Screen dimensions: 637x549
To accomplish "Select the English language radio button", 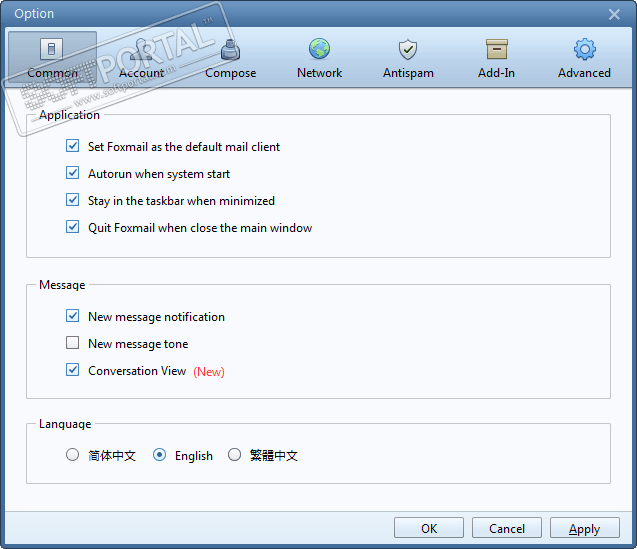I will tap(159, 455).
